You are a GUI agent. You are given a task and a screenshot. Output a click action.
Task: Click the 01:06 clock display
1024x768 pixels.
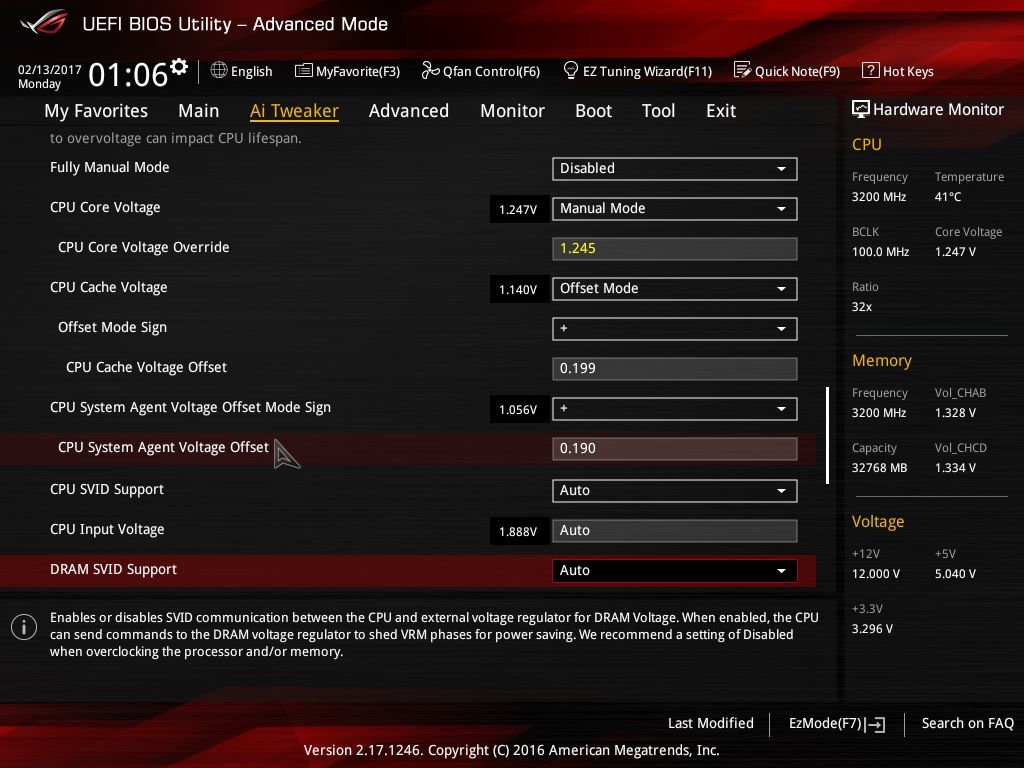click(128, 74)
